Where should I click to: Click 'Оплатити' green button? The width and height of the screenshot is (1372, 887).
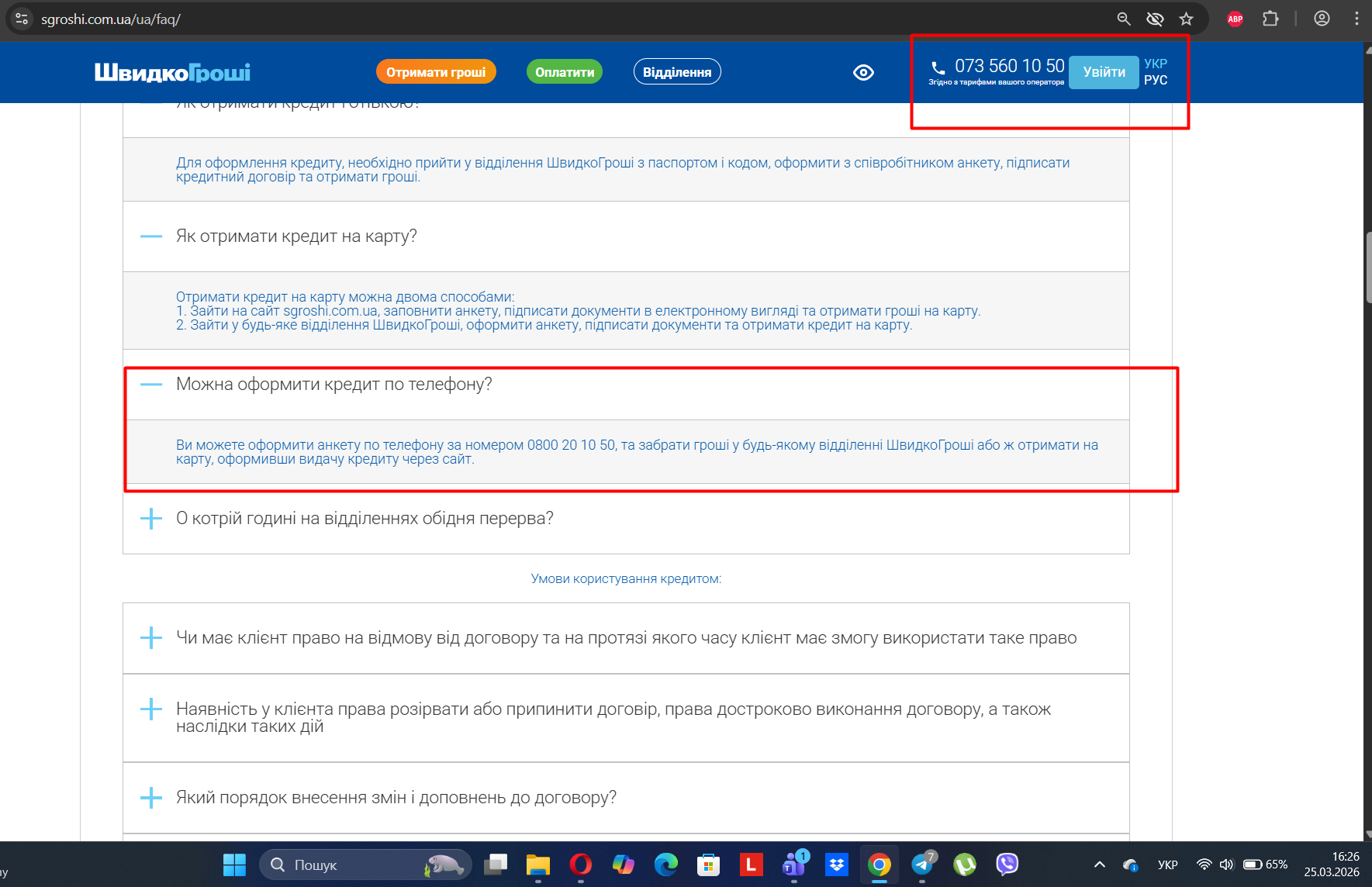[x=565, y=72]
